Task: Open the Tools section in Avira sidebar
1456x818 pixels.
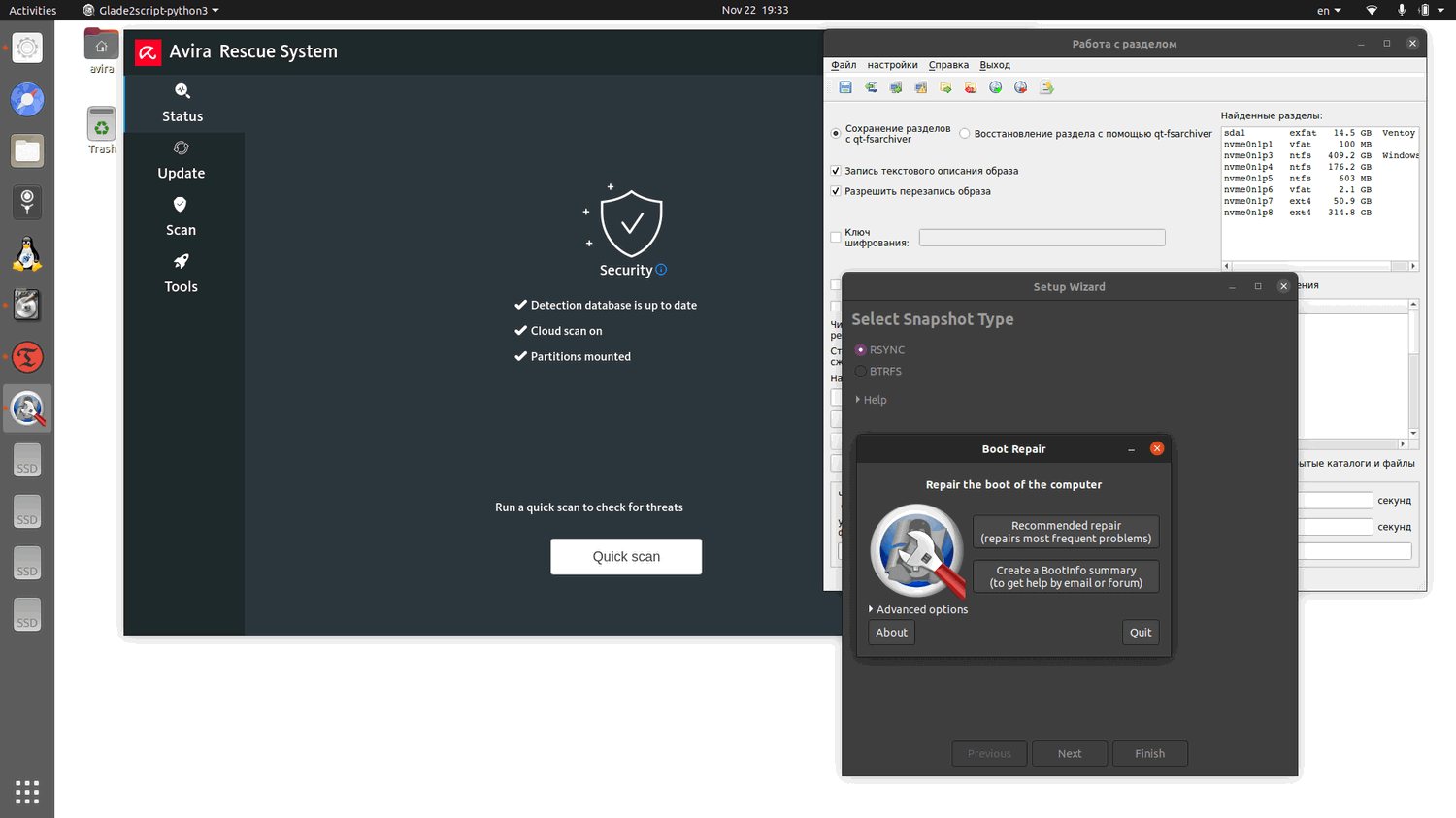Action: (x=181, y=275)
